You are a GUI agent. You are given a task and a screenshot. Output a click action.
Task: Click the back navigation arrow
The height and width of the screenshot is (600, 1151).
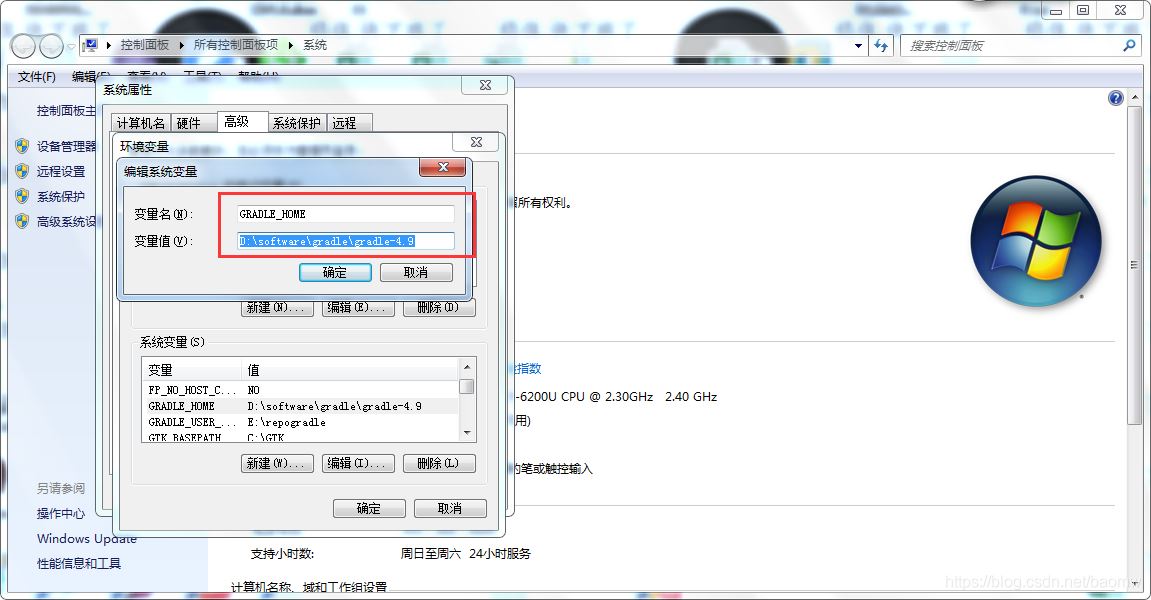click(22, 45)
